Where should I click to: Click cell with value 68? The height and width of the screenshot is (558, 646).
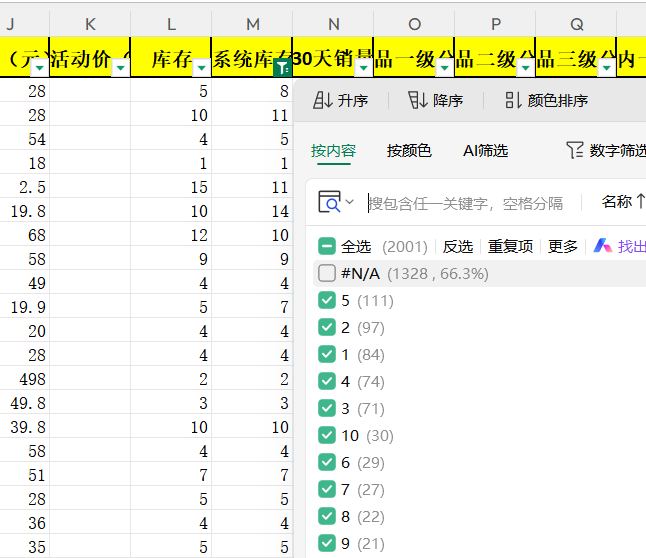24,235
